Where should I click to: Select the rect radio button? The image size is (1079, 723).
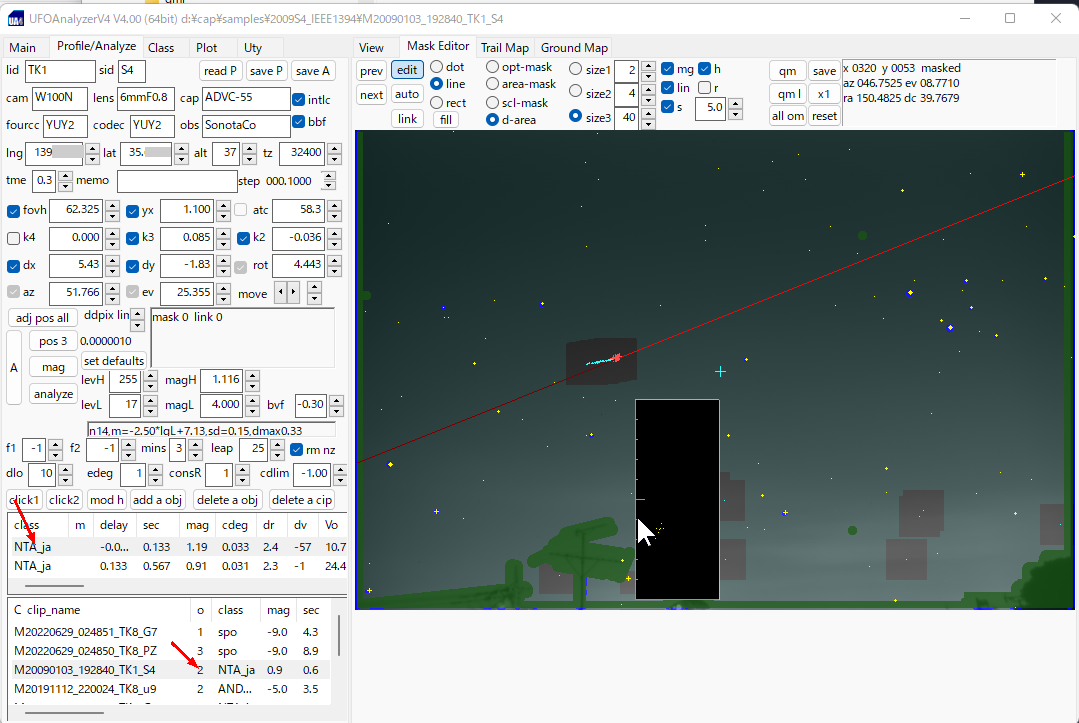[x=436, y=103]
